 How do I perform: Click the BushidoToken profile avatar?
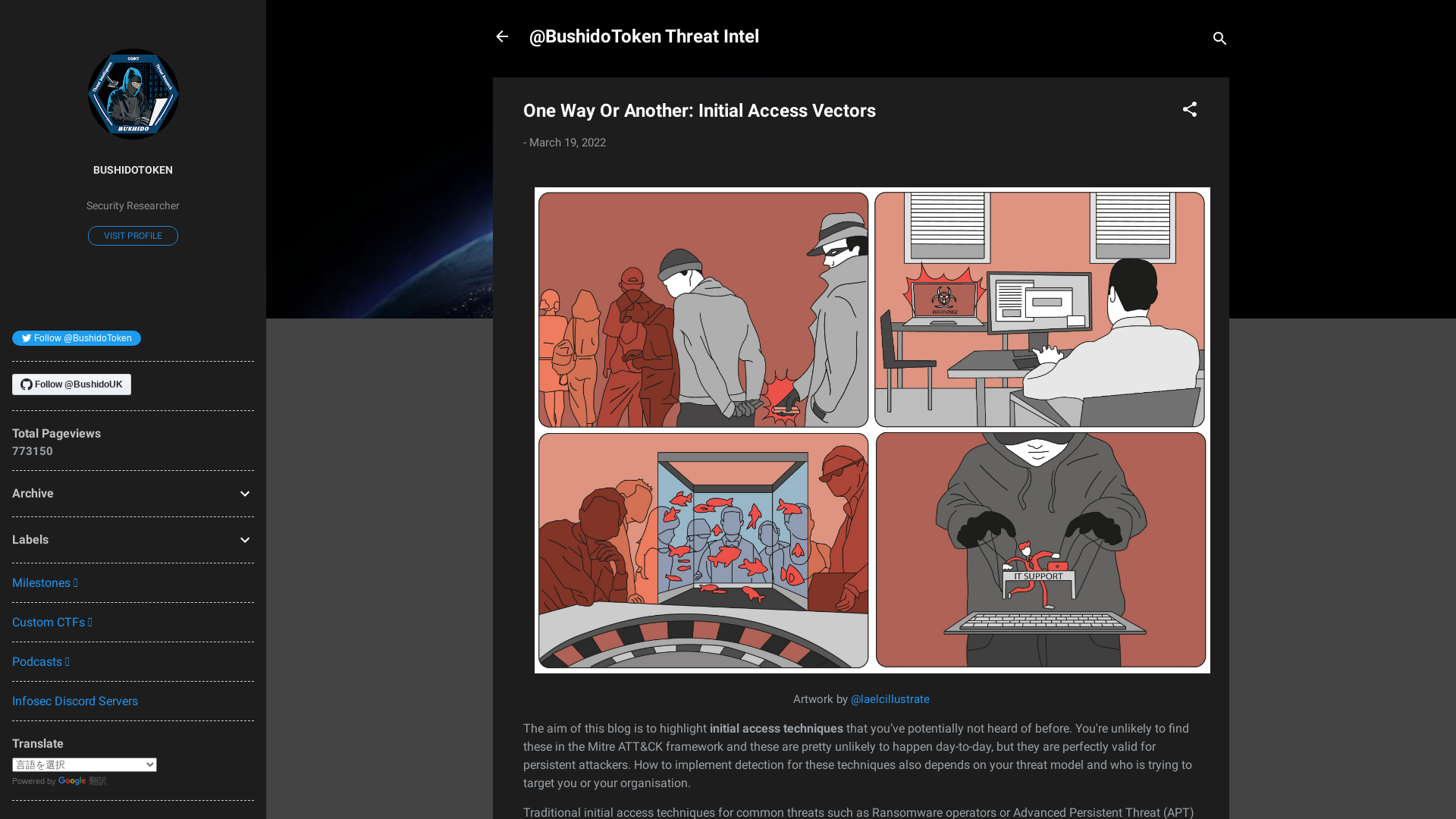[x=133, y=94]
